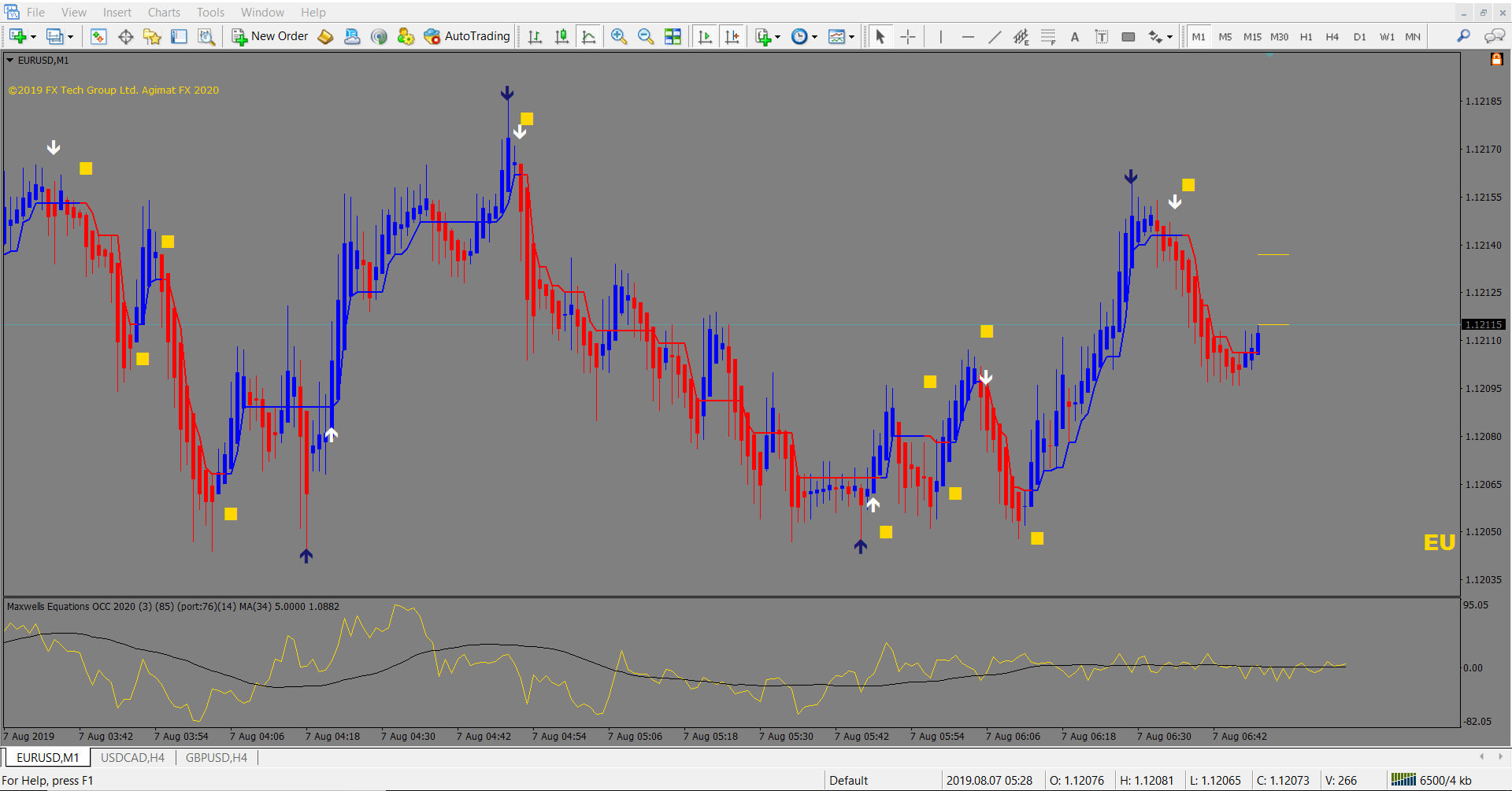Open the File menu
The width and height of the screenshot is (1512, 791).
coord(35,12)
